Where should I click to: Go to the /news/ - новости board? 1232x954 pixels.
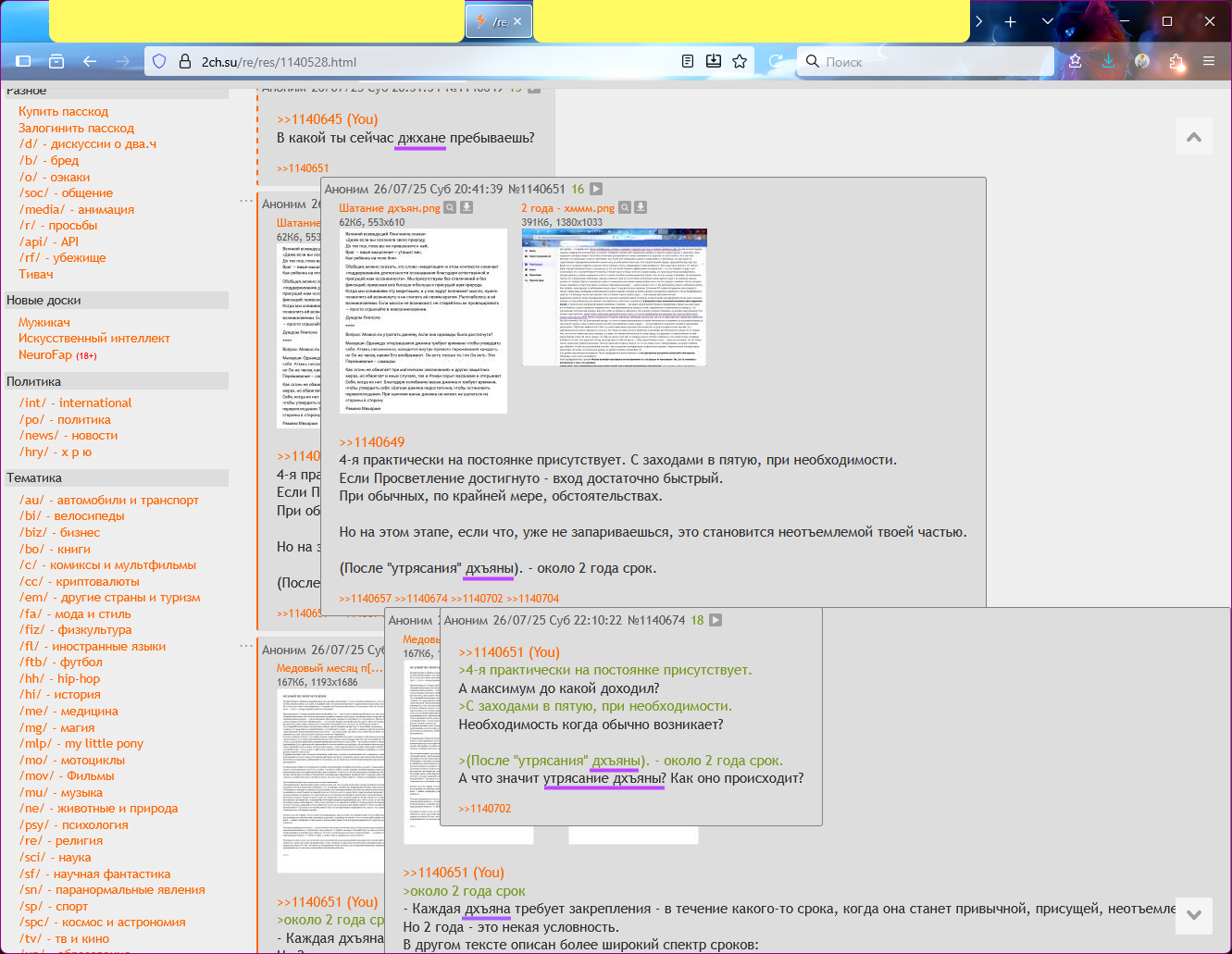tap(68, 436)
